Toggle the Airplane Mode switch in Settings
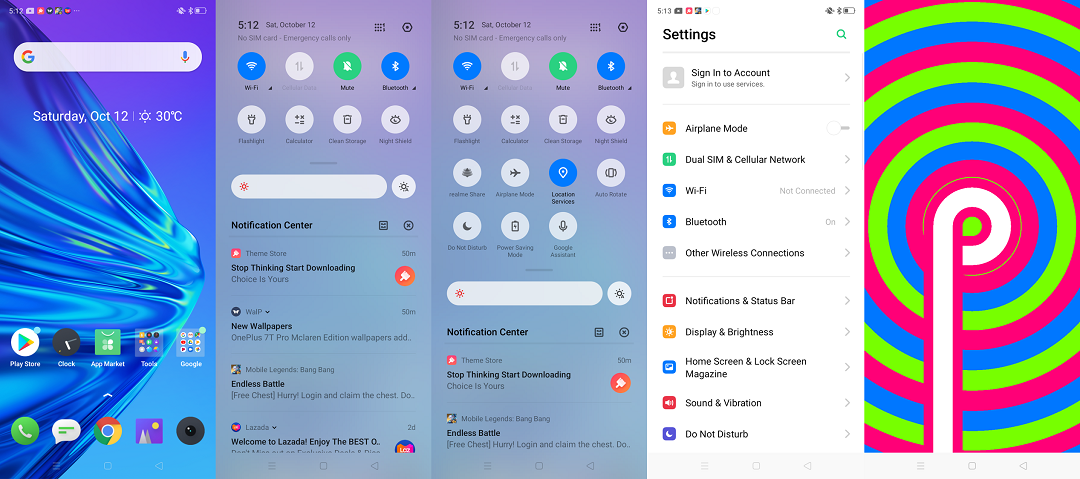Image resolution: width=1080 pixels, height=479 pixels. [x=838, y=128]
